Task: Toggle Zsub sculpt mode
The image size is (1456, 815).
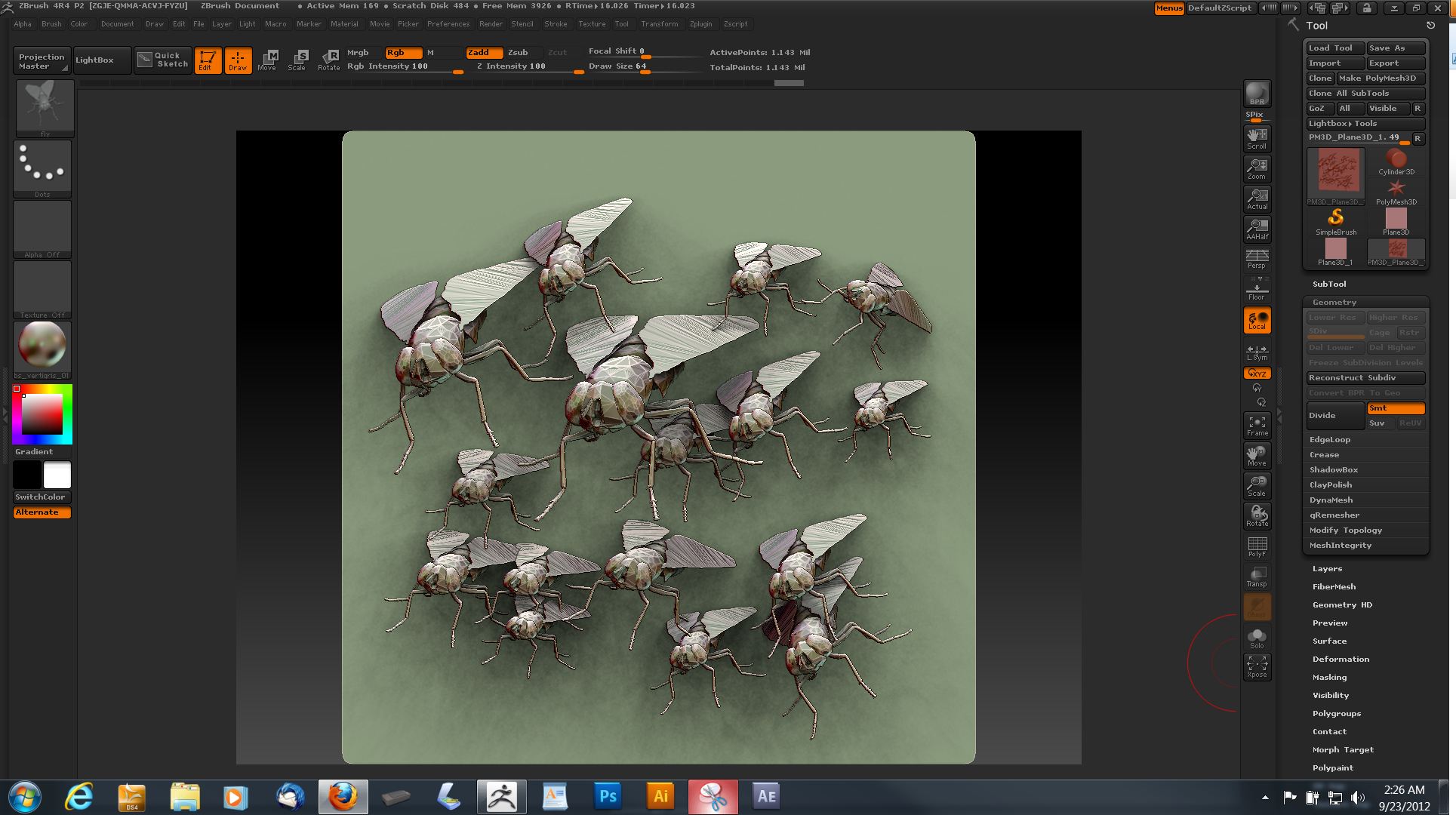Action: (522, 53)
